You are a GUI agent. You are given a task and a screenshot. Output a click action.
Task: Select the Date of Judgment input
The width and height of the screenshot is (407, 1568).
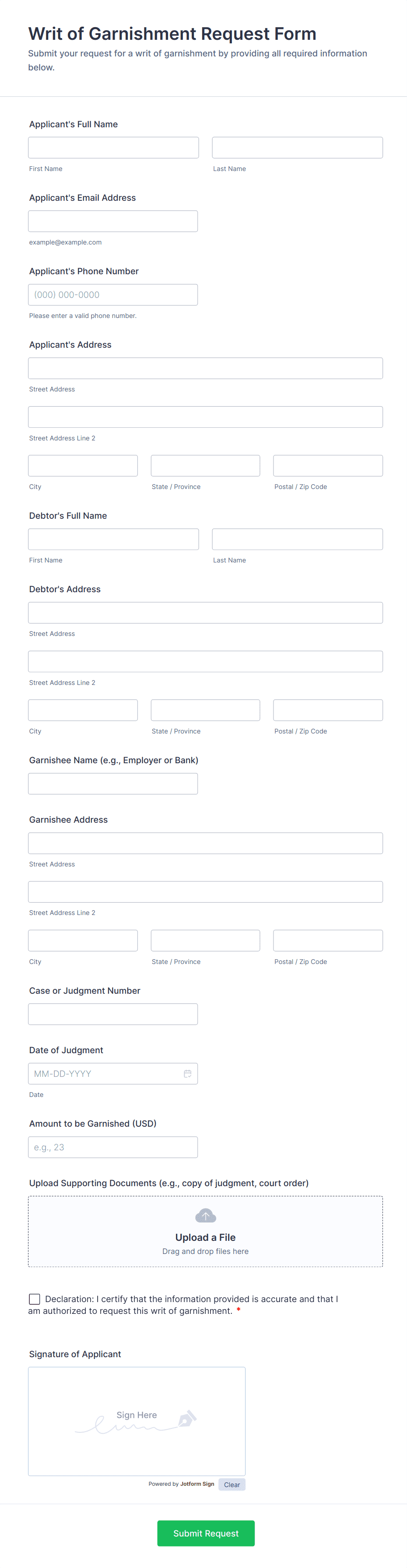pos(104,1074)
